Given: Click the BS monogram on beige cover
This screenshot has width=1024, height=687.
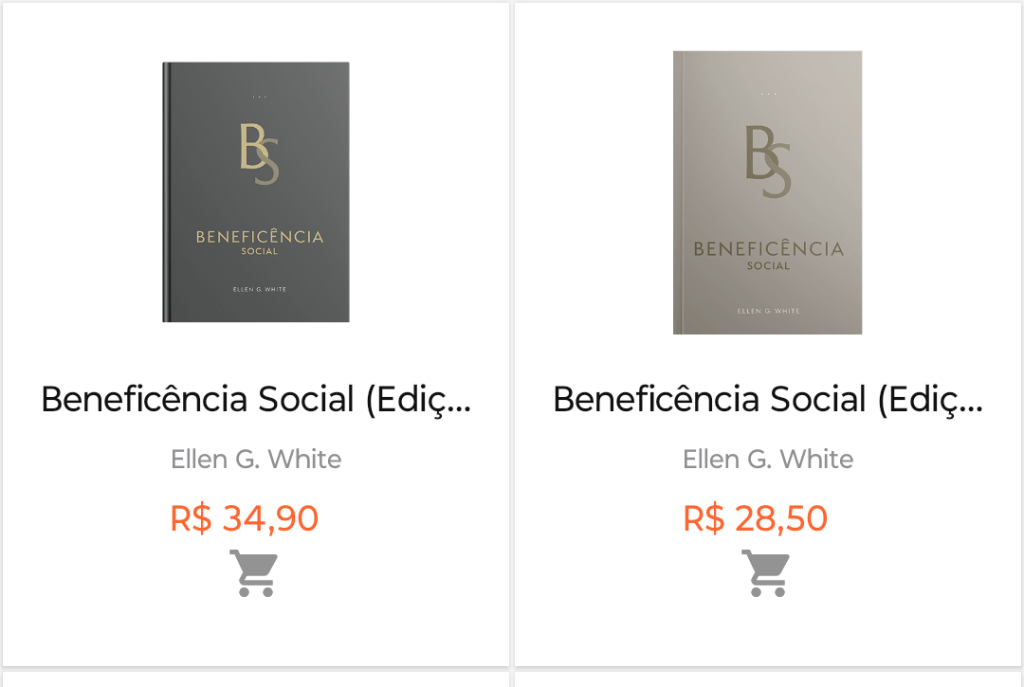Looking at the screenshot, I should coord(768,161).
